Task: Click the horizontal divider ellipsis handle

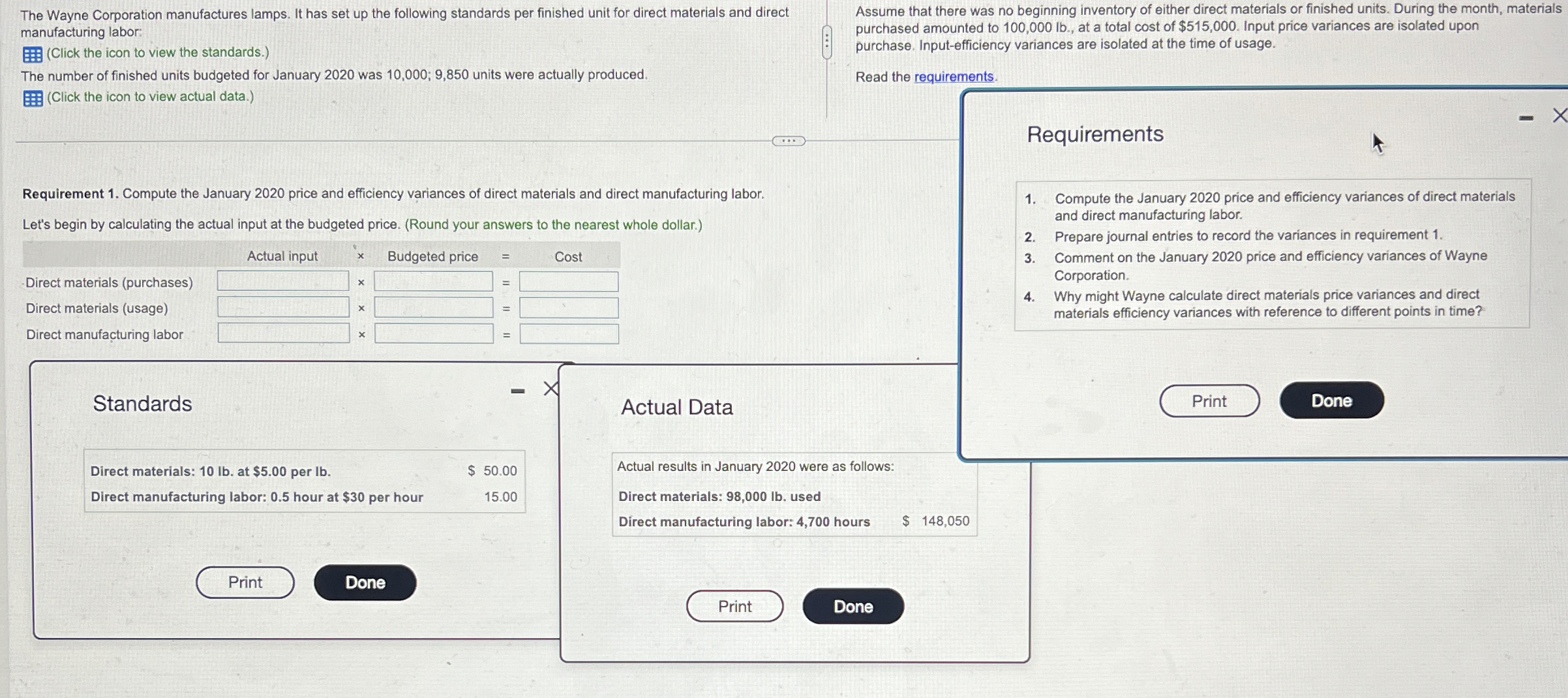Action: (x=789, y=141)
